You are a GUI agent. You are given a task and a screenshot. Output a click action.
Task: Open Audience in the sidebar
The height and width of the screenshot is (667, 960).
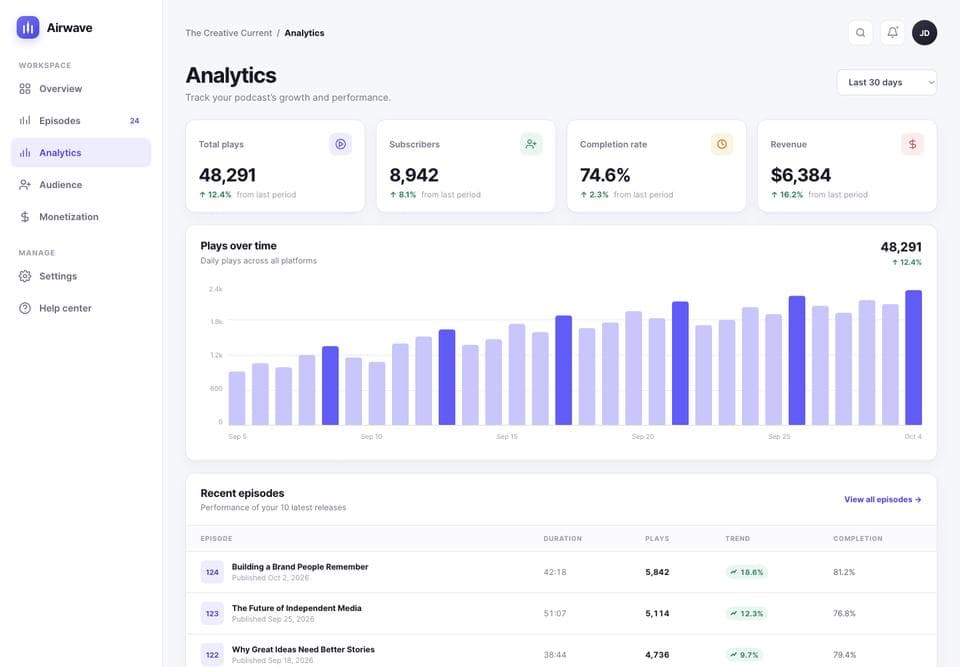point(81,184)
